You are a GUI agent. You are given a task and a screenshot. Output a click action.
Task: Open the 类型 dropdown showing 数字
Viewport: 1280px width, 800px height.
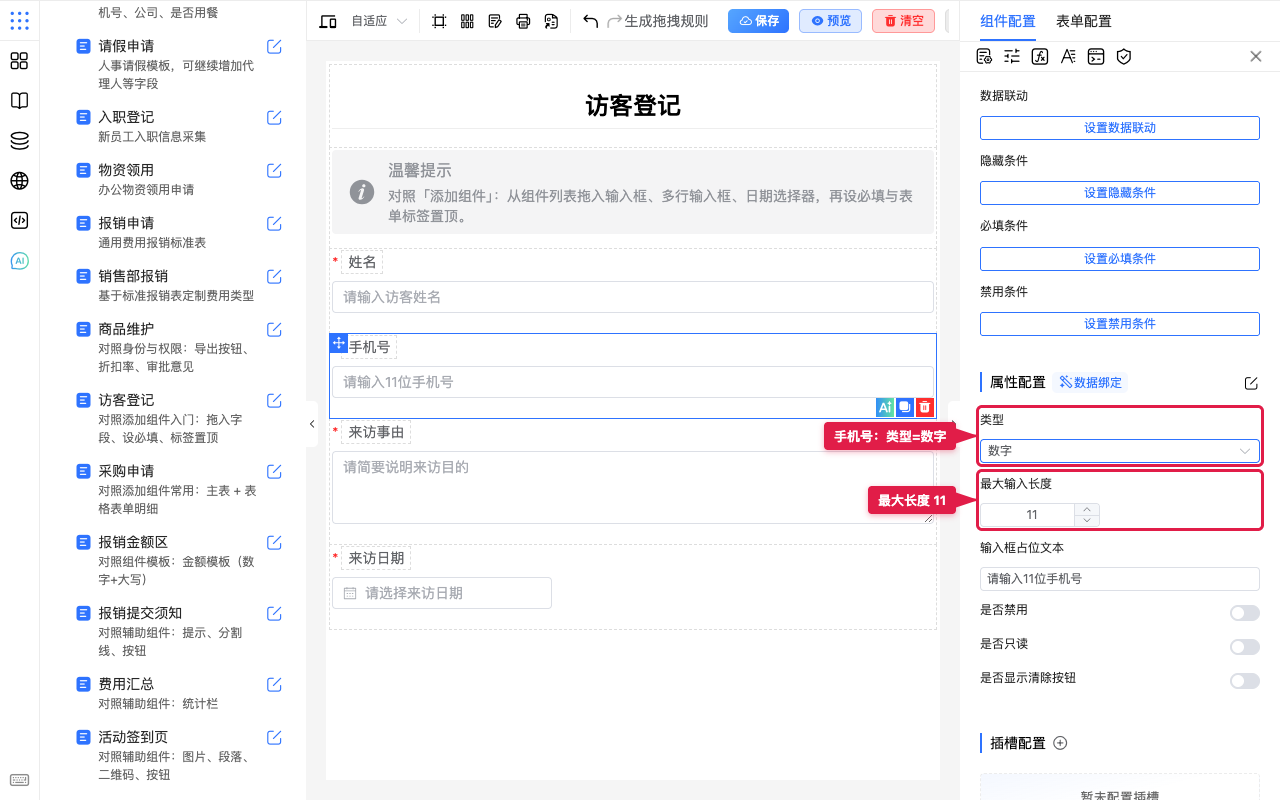pos(1119,451)
